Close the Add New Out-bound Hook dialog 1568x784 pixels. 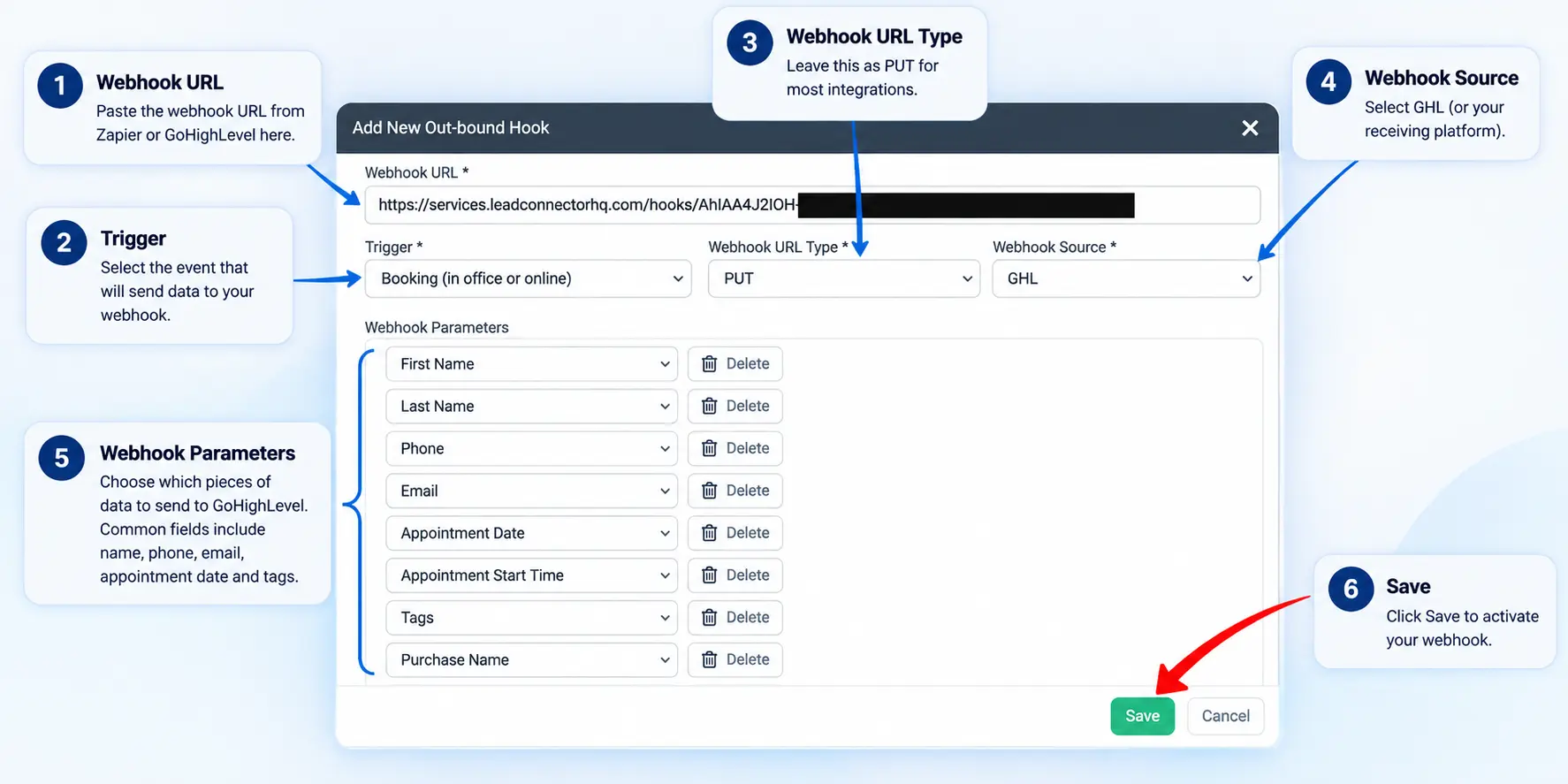(1250, 128)
